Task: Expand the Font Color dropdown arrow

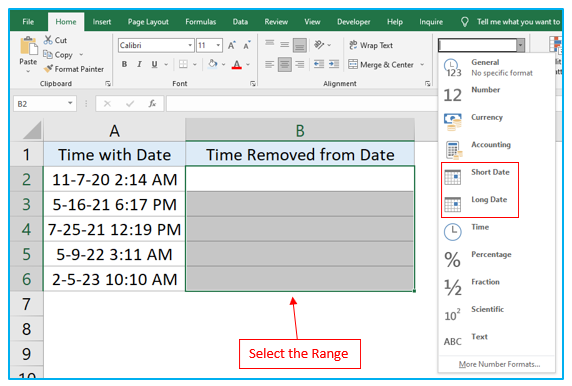Action: click(x=248, y=65)
